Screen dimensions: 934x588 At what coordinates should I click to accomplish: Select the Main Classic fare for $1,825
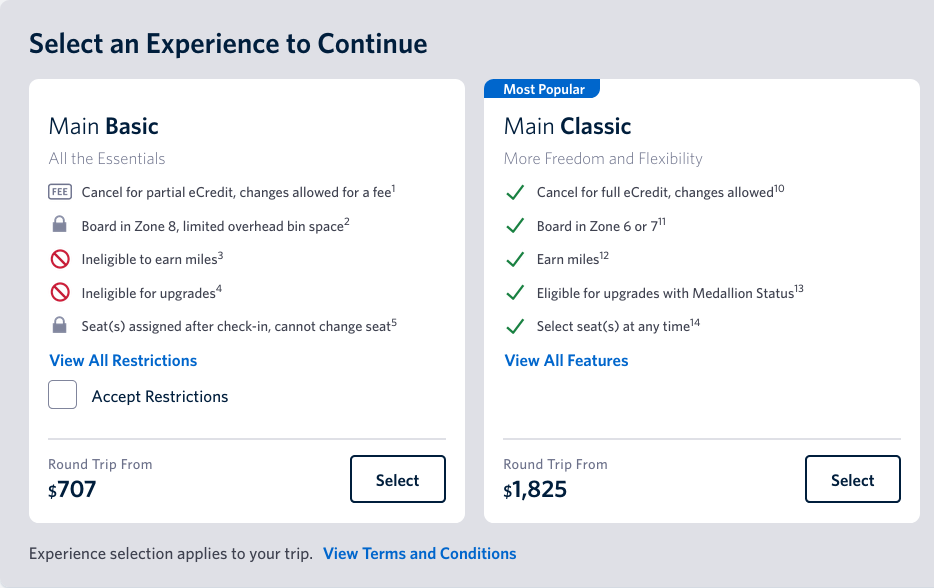pyautogui.click(x=853, y=479)
